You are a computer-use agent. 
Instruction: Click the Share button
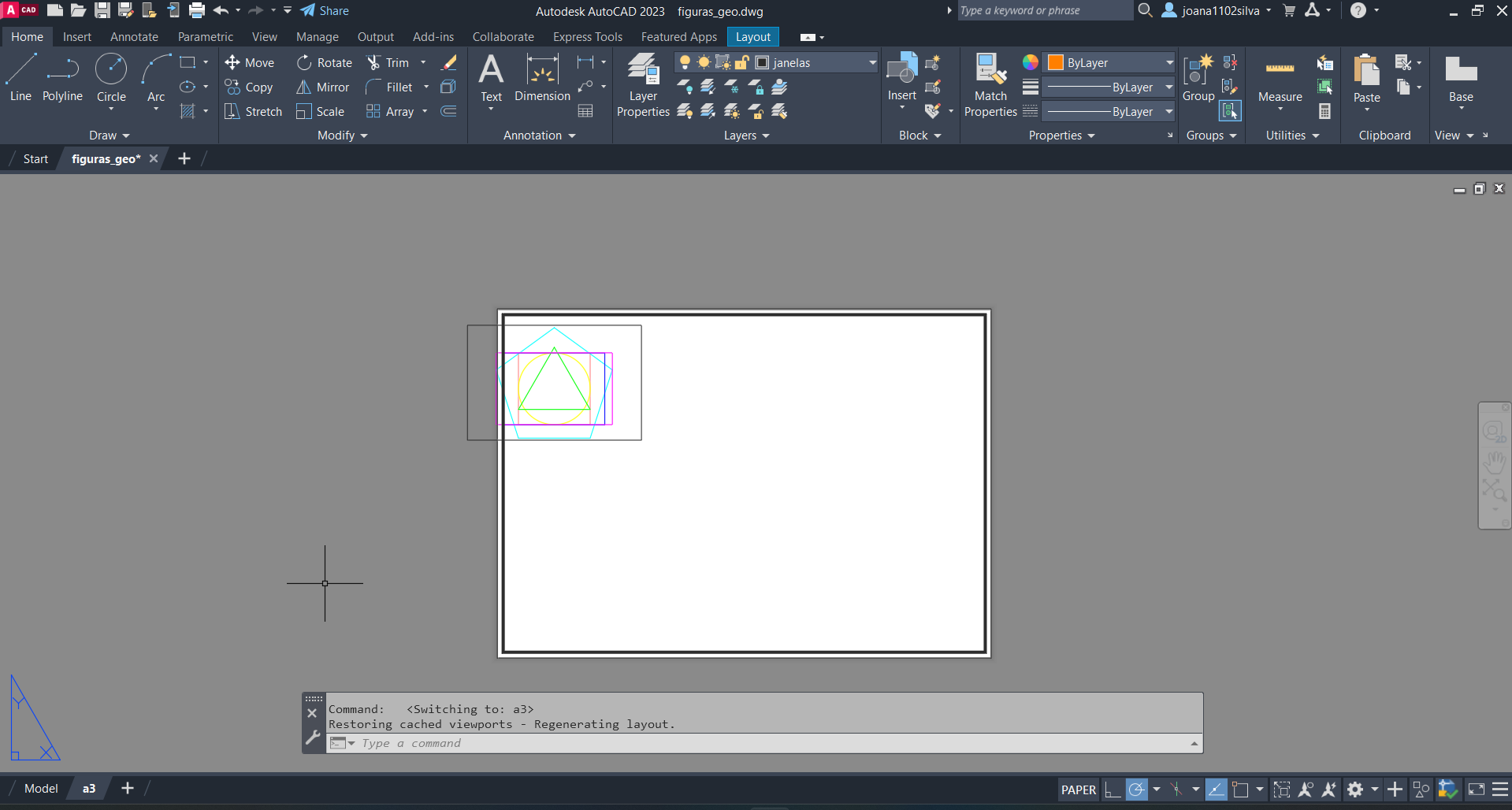(x=325, y=11)
